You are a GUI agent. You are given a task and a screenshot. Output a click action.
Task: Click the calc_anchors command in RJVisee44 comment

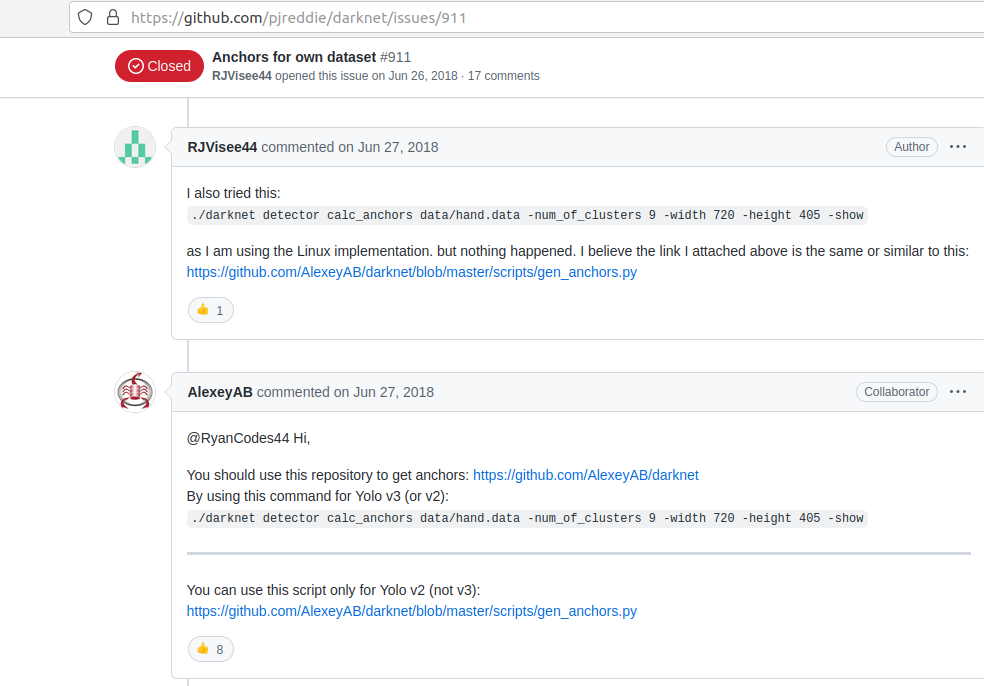pos(527,215)
